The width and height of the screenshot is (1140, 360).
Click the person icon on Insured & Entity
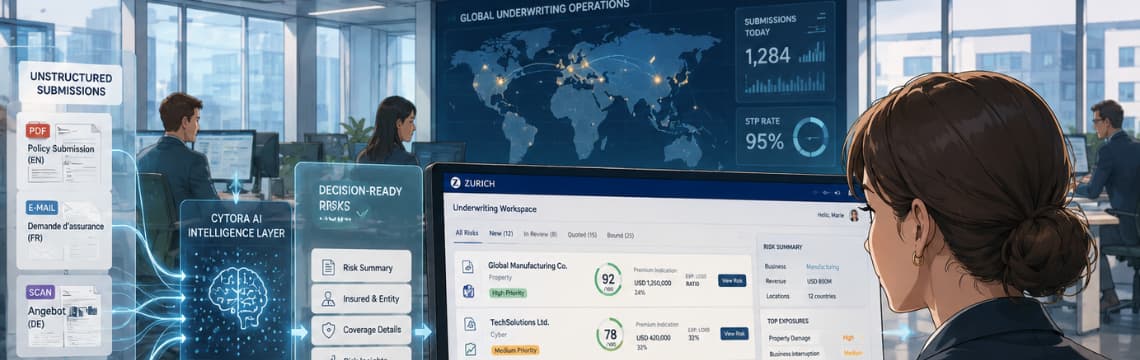[329, 299]
